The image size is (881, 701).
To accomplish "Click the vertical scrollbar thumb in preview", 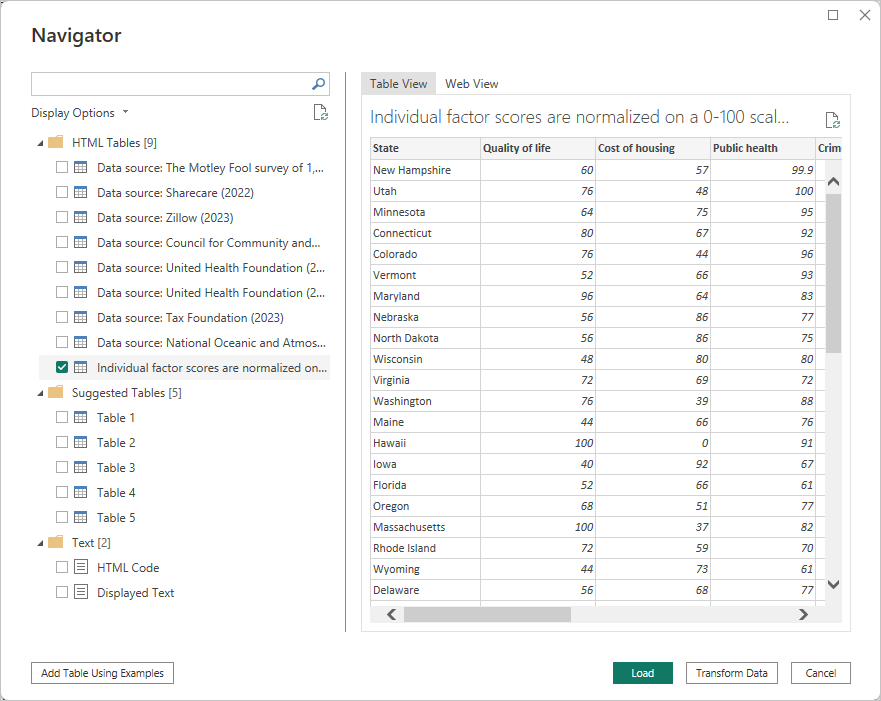I will (x=834, y=274).
